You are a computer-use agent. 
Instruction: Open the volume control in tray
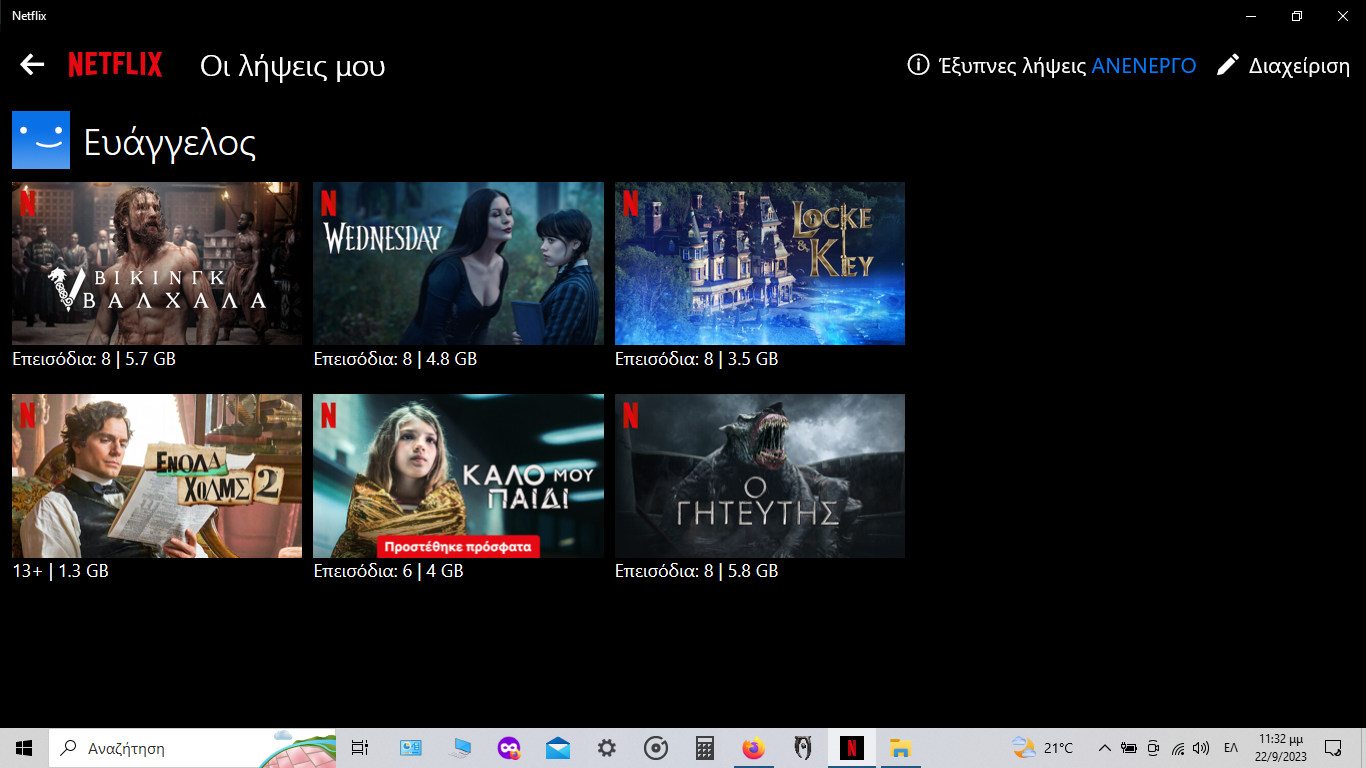pyautogui.click(x=1201, y=748)
